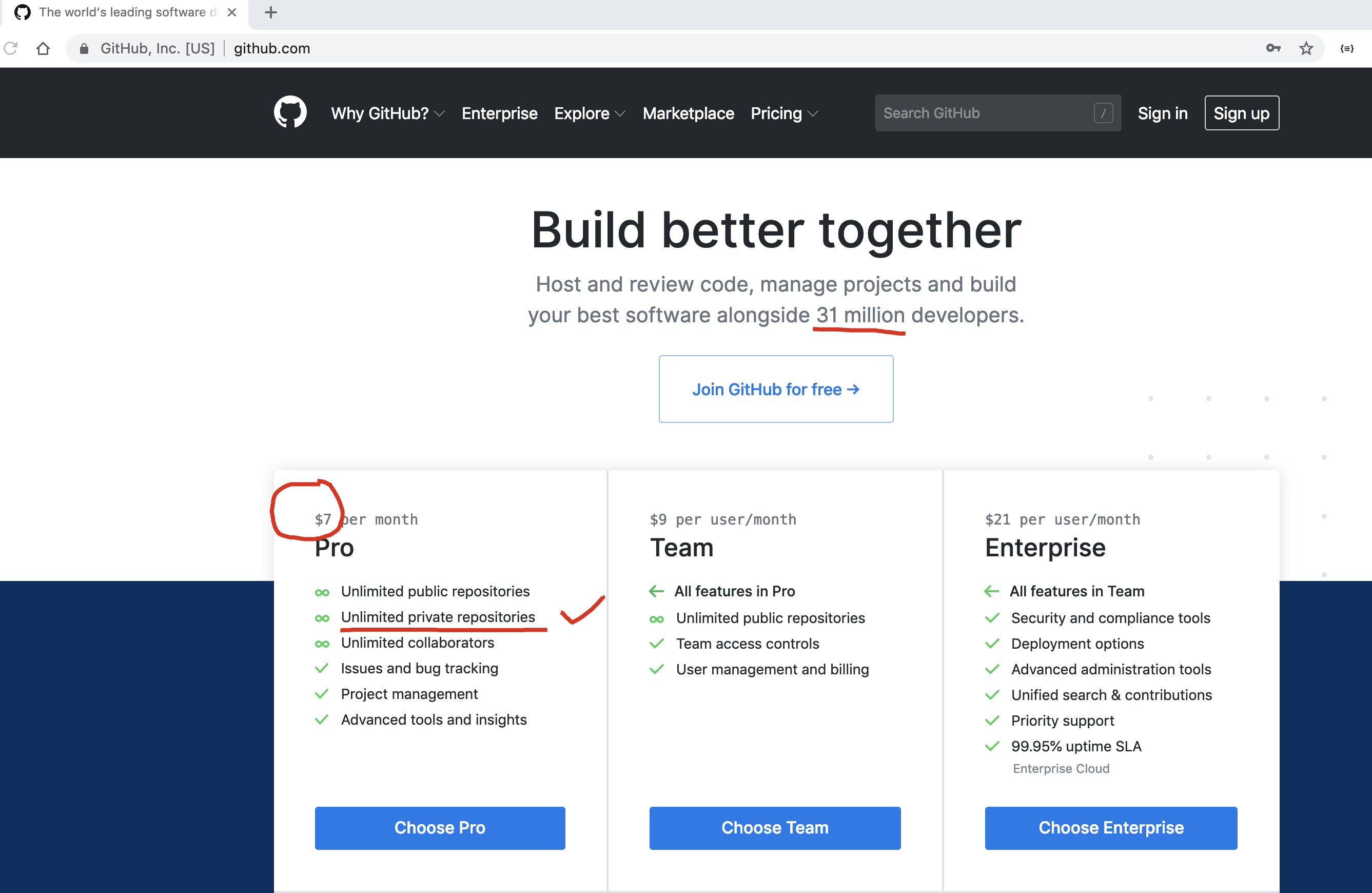Image resolution: width=1372 pixels, height=893 pixels.
Task: Click the Choose Pro button
Action: (440, 828)
